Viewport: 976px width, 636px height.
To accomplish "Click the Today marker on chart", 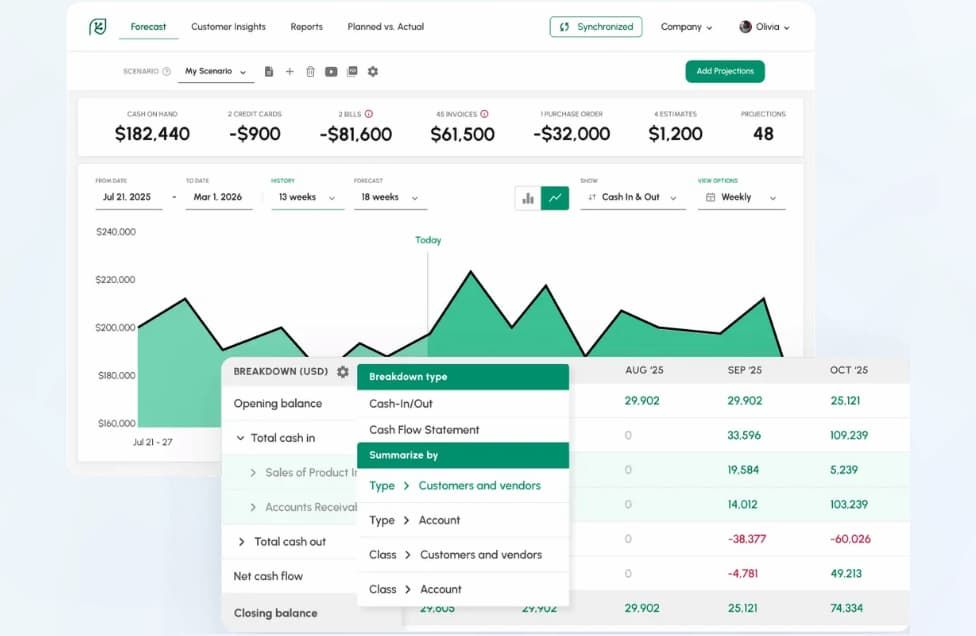I will [428, 240].
